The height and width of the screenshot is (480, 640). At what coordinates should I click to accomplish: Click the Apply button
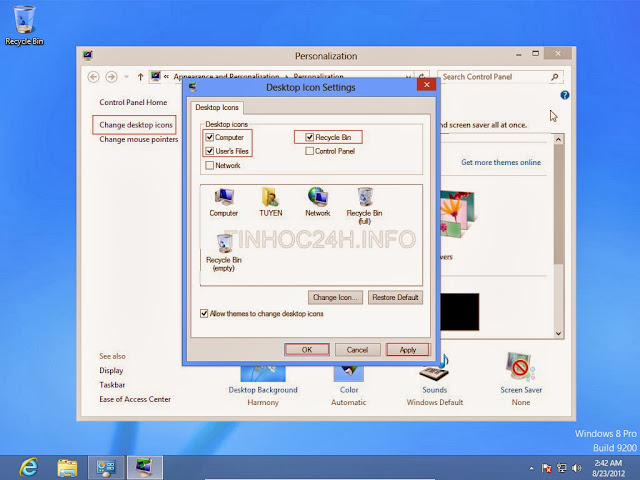pyautogui.click(x=407, y=350)
